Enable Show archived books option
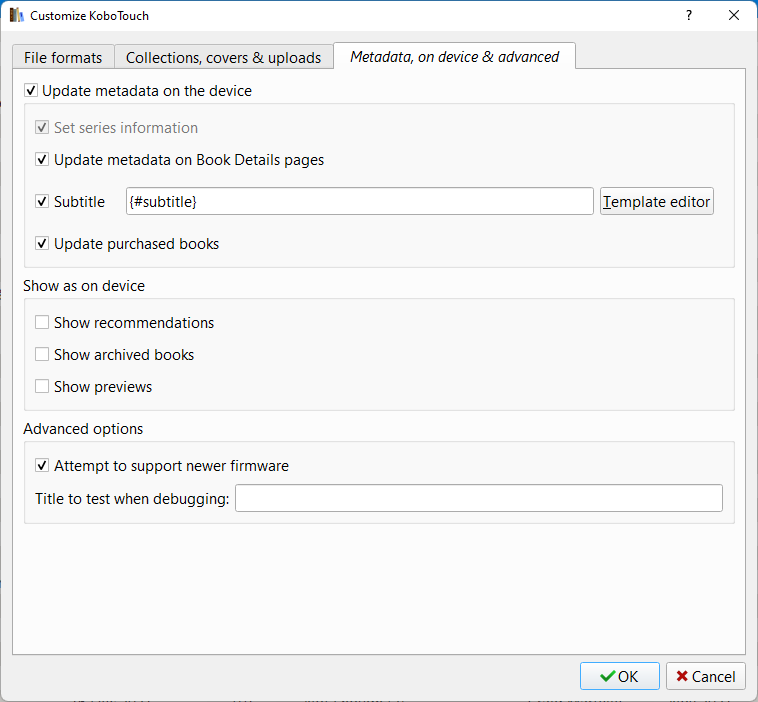This screenshot has width=758, height=702. click(42, 355)
